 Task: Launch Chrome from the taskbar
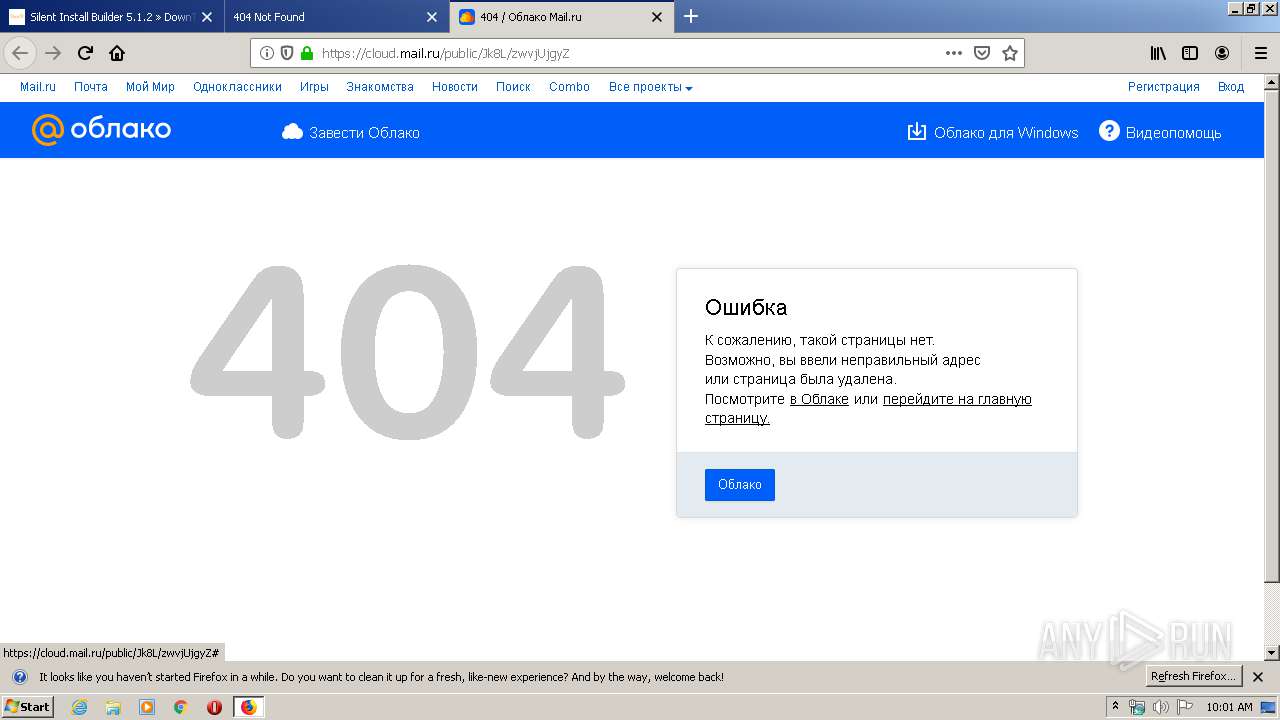pos(181,707)
